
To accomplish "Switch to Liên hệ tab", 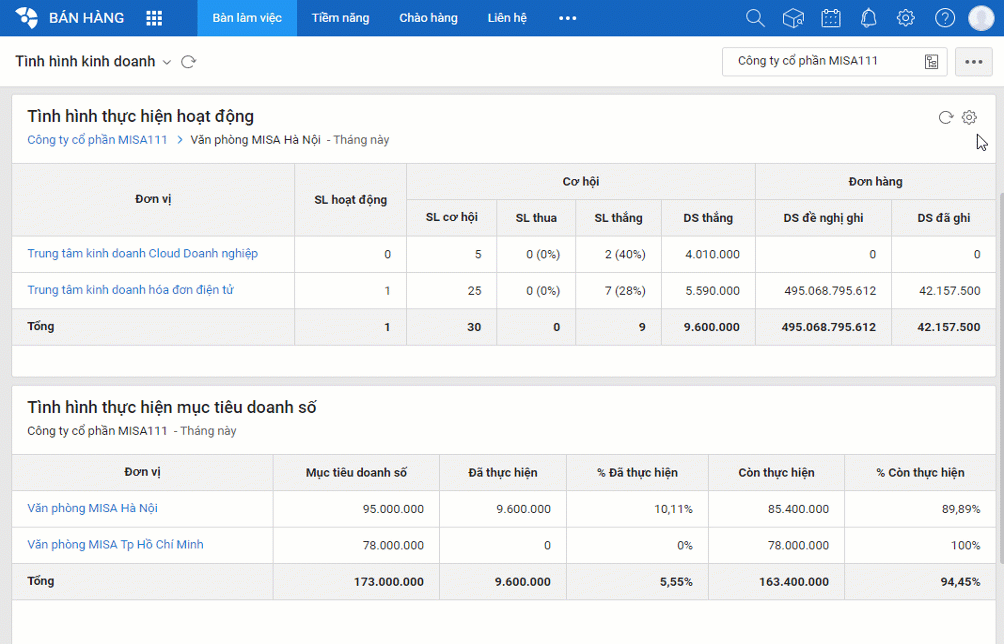I will [507, 18].
